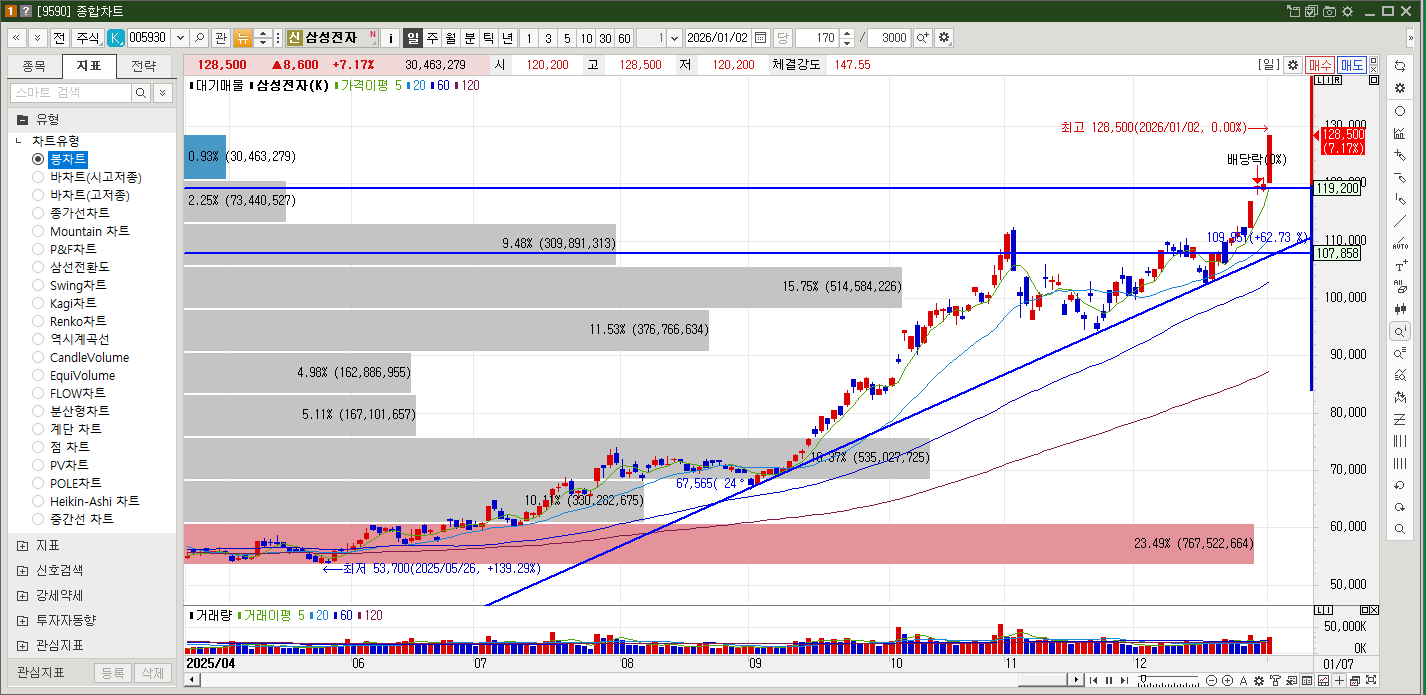This screenshot has height=695, width=1426.
Task: Select P&F차트 radio option
Action: click(x=38, y=249)
